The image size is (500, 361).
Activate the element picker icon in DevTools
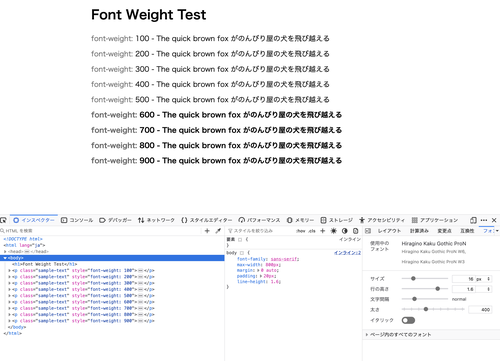coord(3,220)
